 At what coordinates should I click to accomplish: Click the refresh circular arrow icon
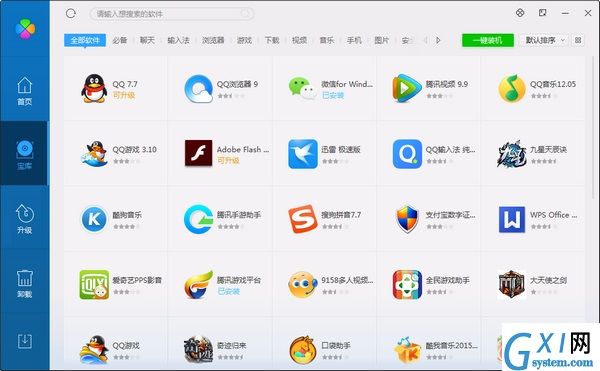(71, 14)
